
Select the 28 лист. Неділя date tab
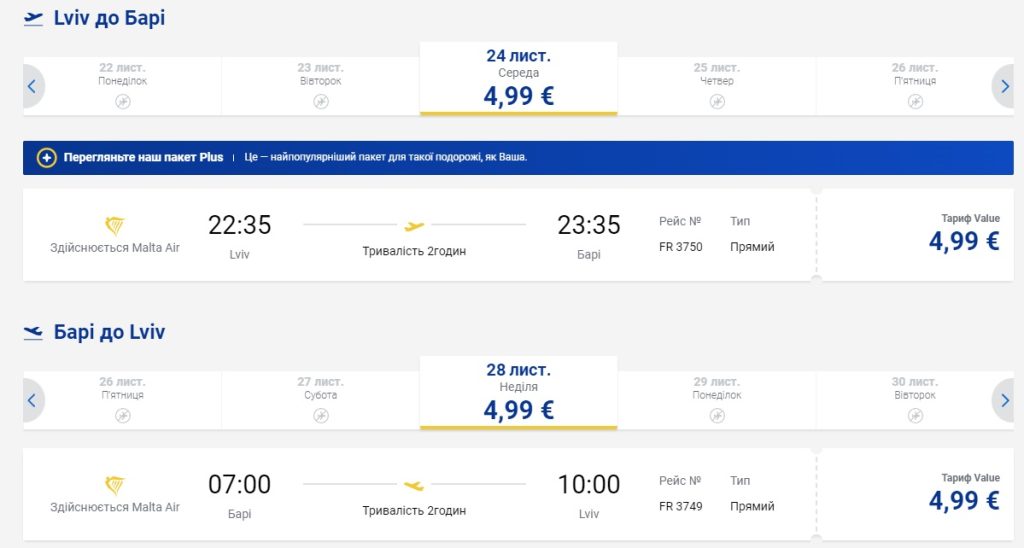518,393
